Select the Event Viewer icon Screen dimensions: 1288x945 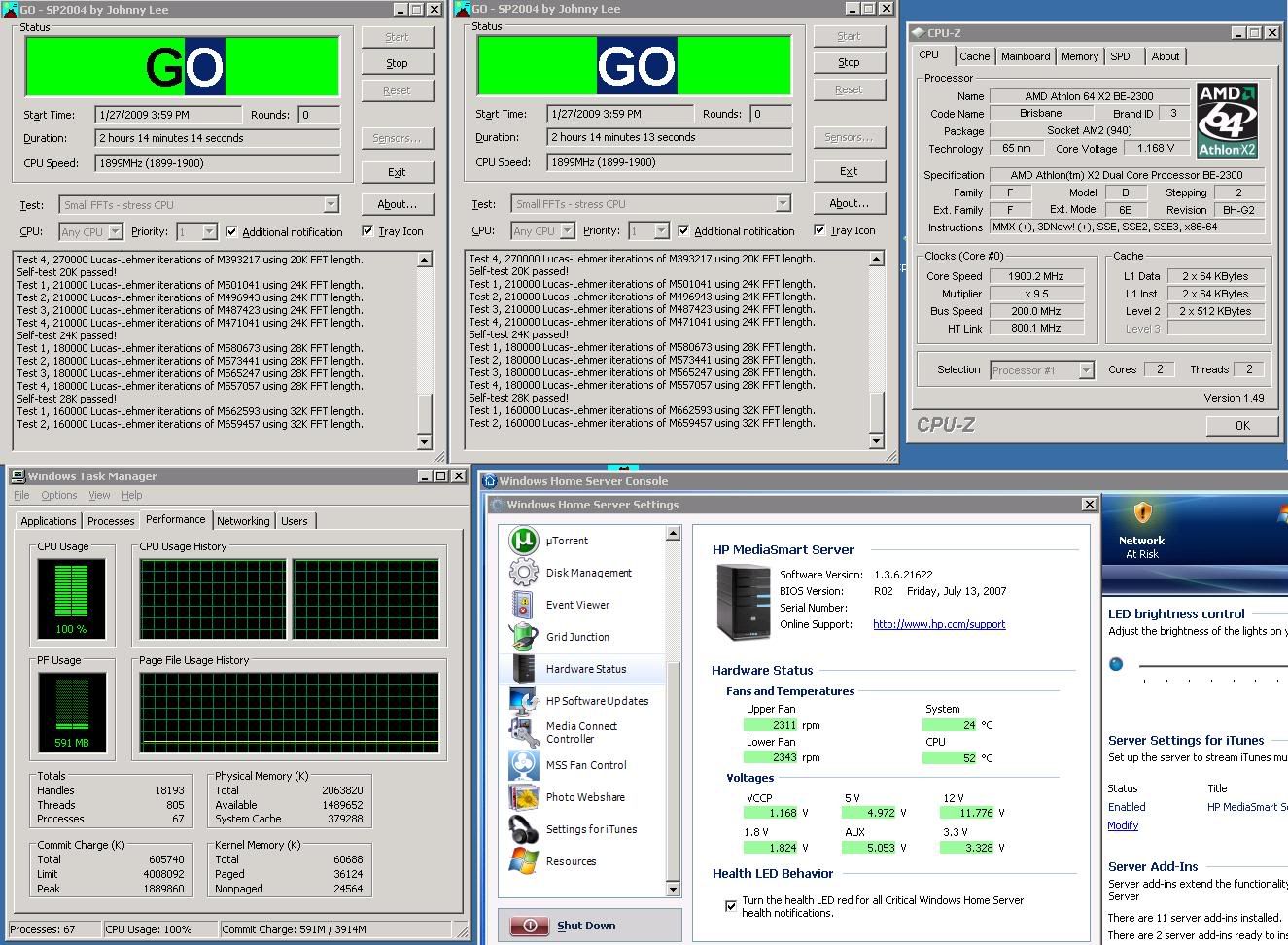pyautogui.click(x=523, y=605)
